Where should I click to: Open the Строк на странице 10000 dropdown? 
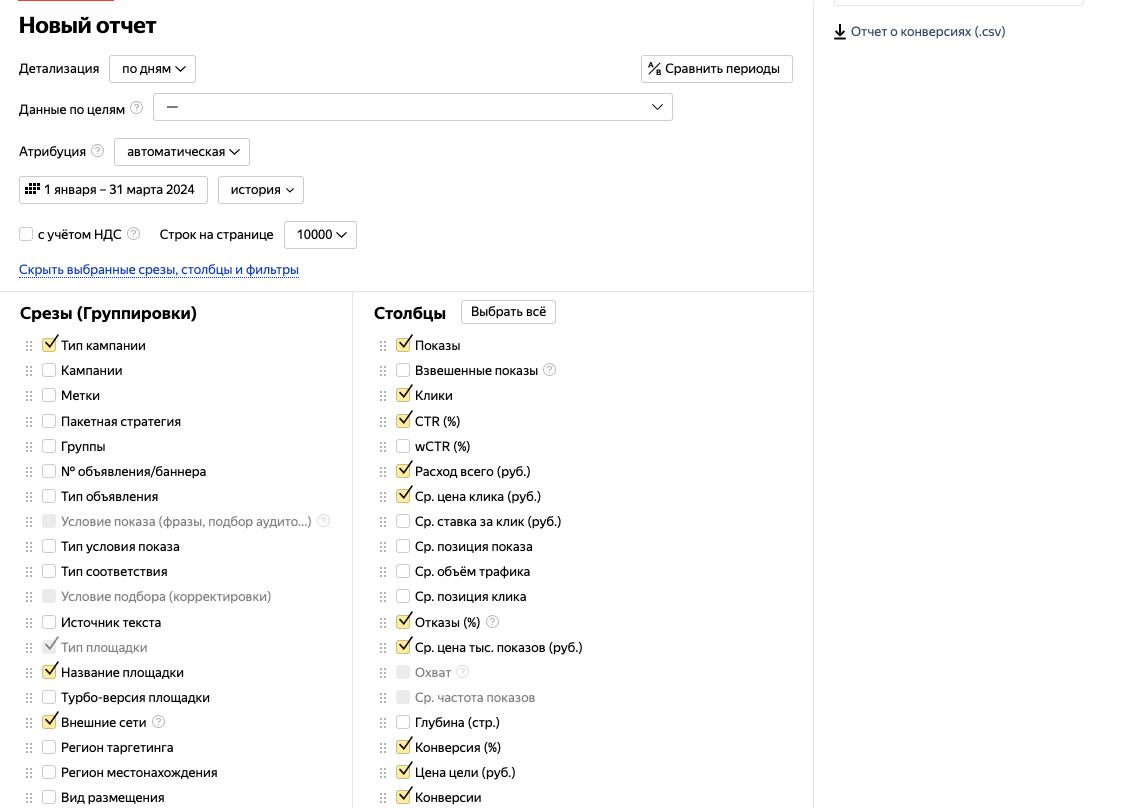[x=320, y=235]
